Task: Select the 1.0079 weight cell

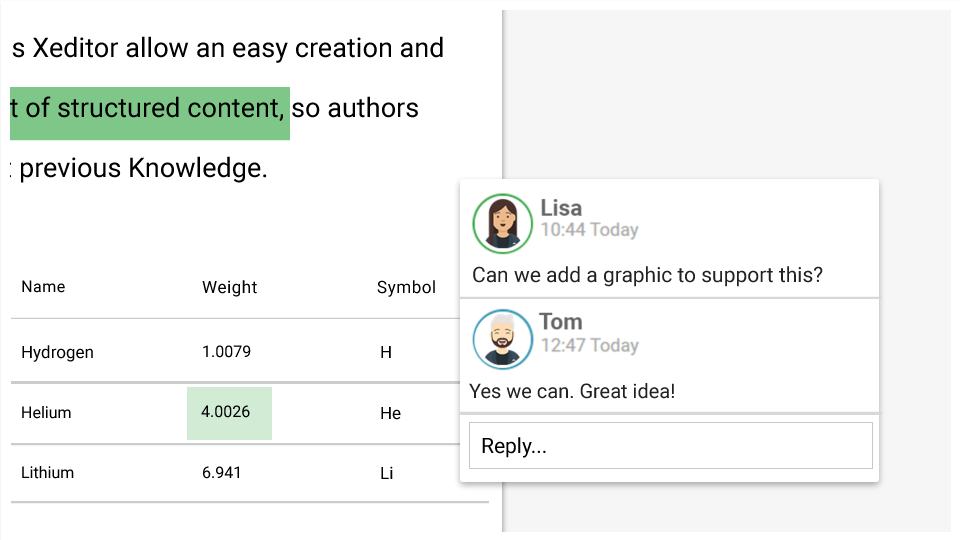Action: [x=227, y=351]
